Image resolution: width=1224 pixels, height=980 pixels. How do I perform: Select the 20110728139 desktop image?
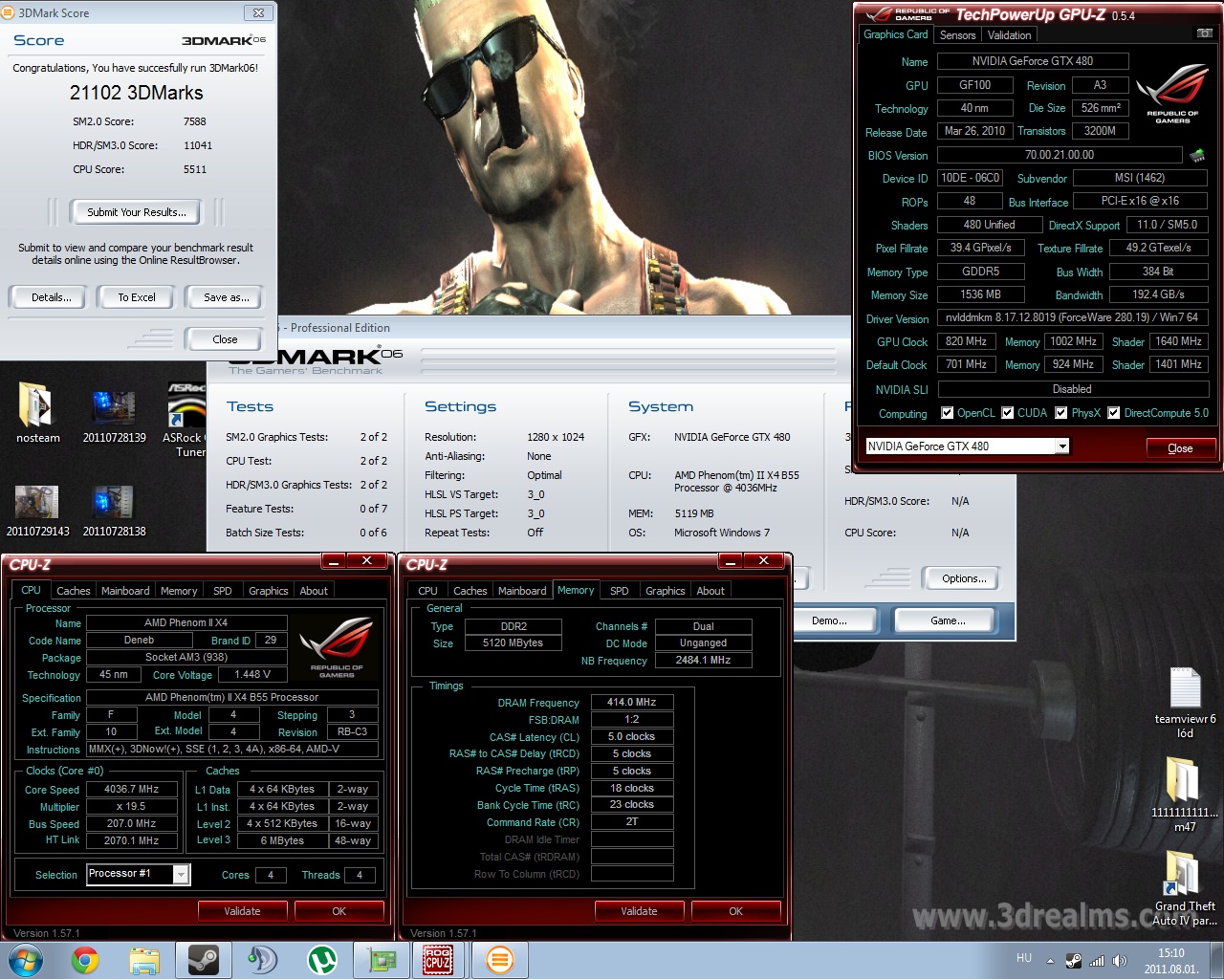coord(114,416)
